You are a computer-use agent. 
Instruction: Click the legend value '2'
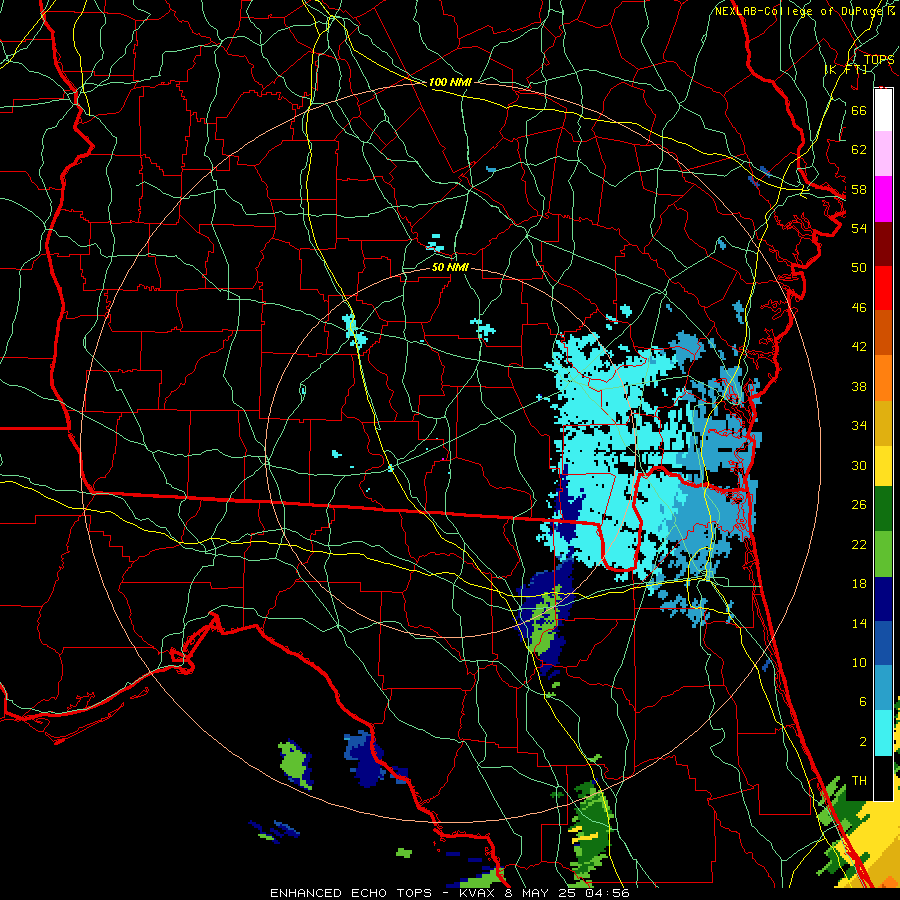pyautogui.click(x=862, y=742)
